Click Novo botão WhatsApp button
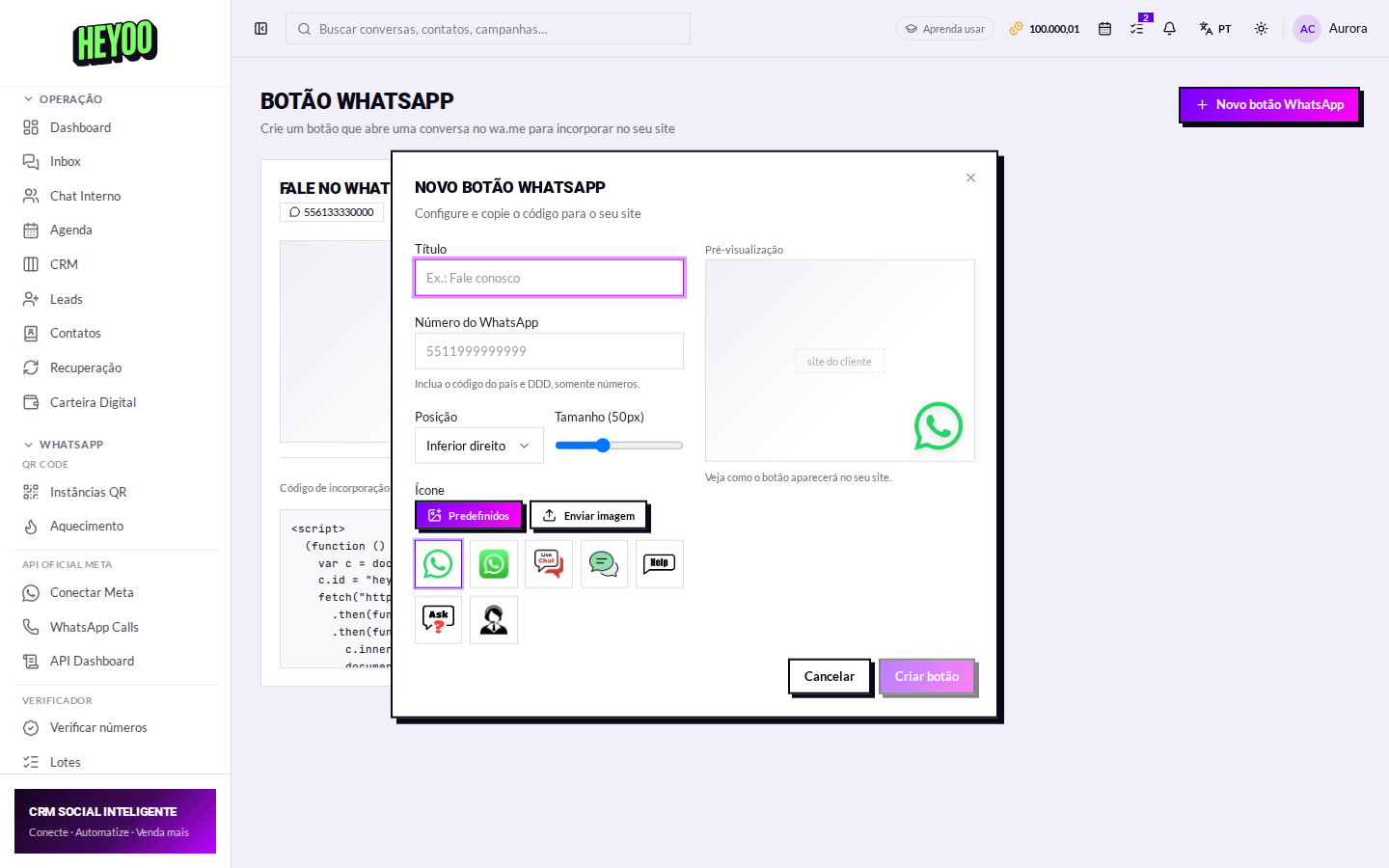The image size is (1389, 868). click(x=1269, y=105)
